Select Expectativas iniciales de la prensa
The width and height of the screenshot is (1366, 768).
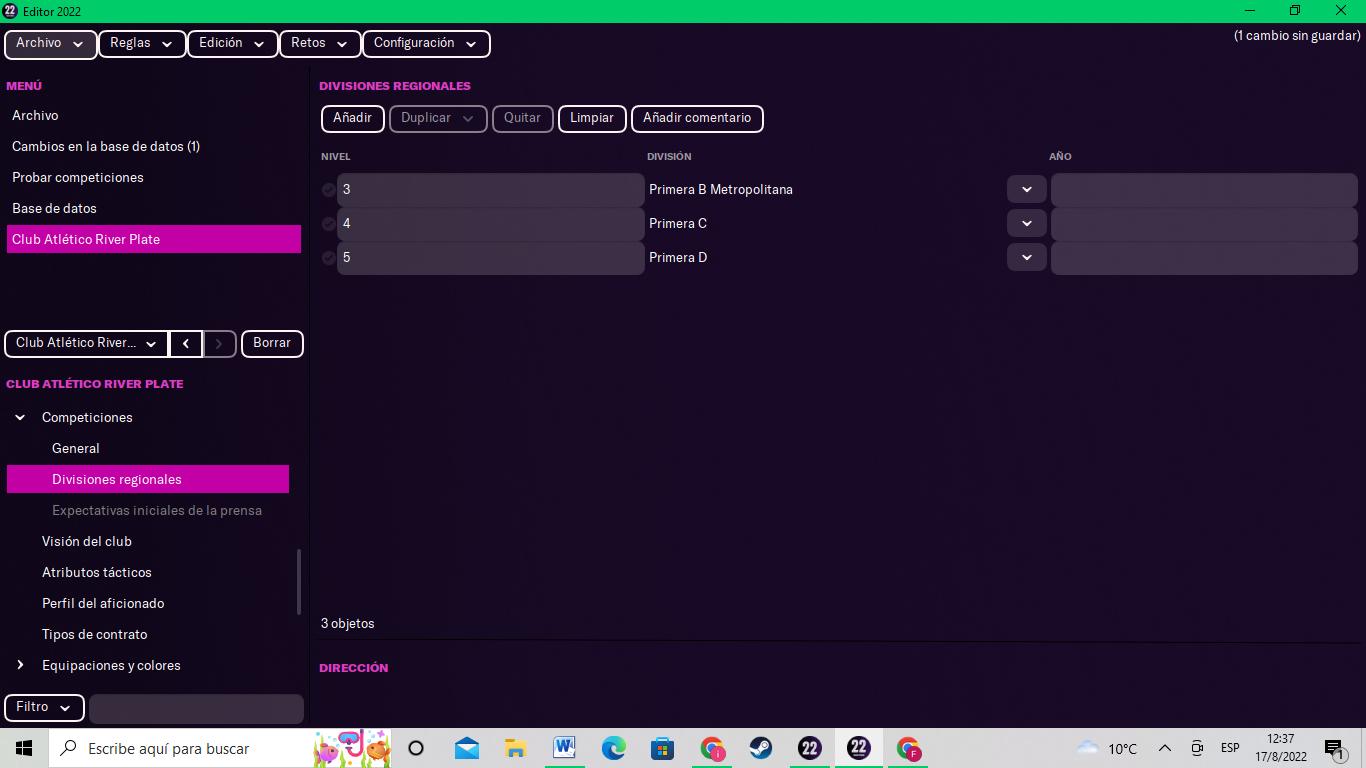coord(157,511)
